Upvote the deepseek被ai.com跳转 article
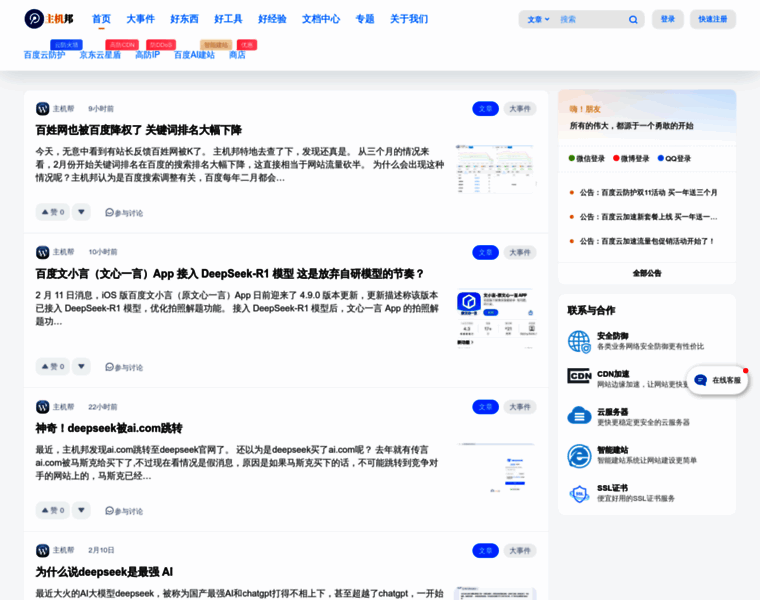This screenshot has height=600, width=760. (x=53, y=510)
